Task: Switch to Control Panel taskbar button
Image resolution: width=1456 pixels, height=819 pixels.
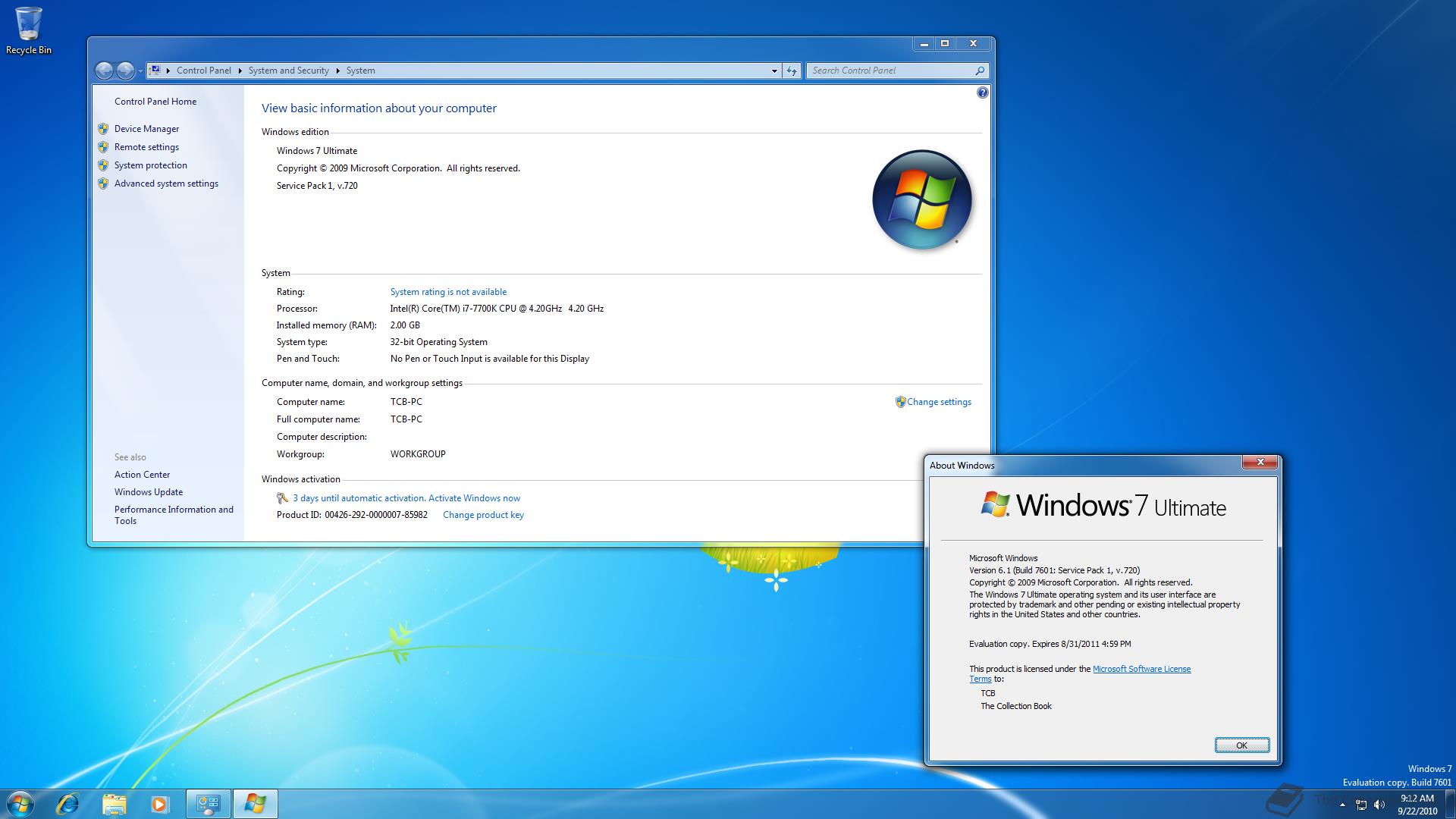Action: (208, 804)
